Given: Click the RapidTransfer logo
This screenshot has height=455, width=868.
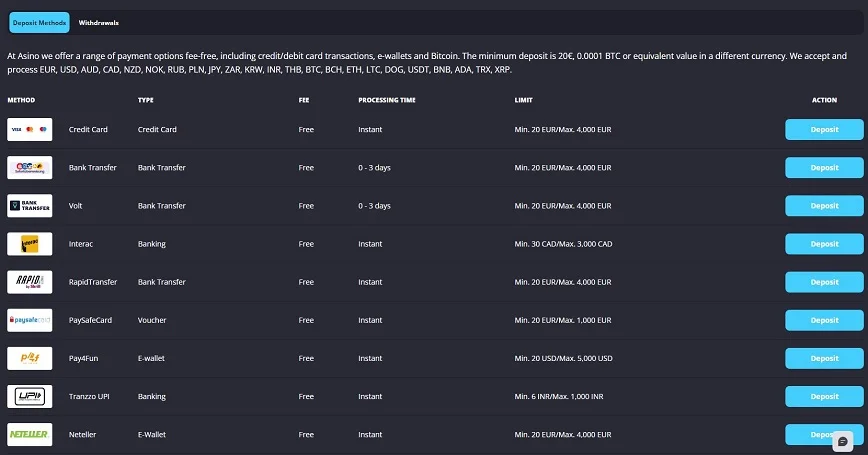Looking at the screenshot, I should pos(30,282).
